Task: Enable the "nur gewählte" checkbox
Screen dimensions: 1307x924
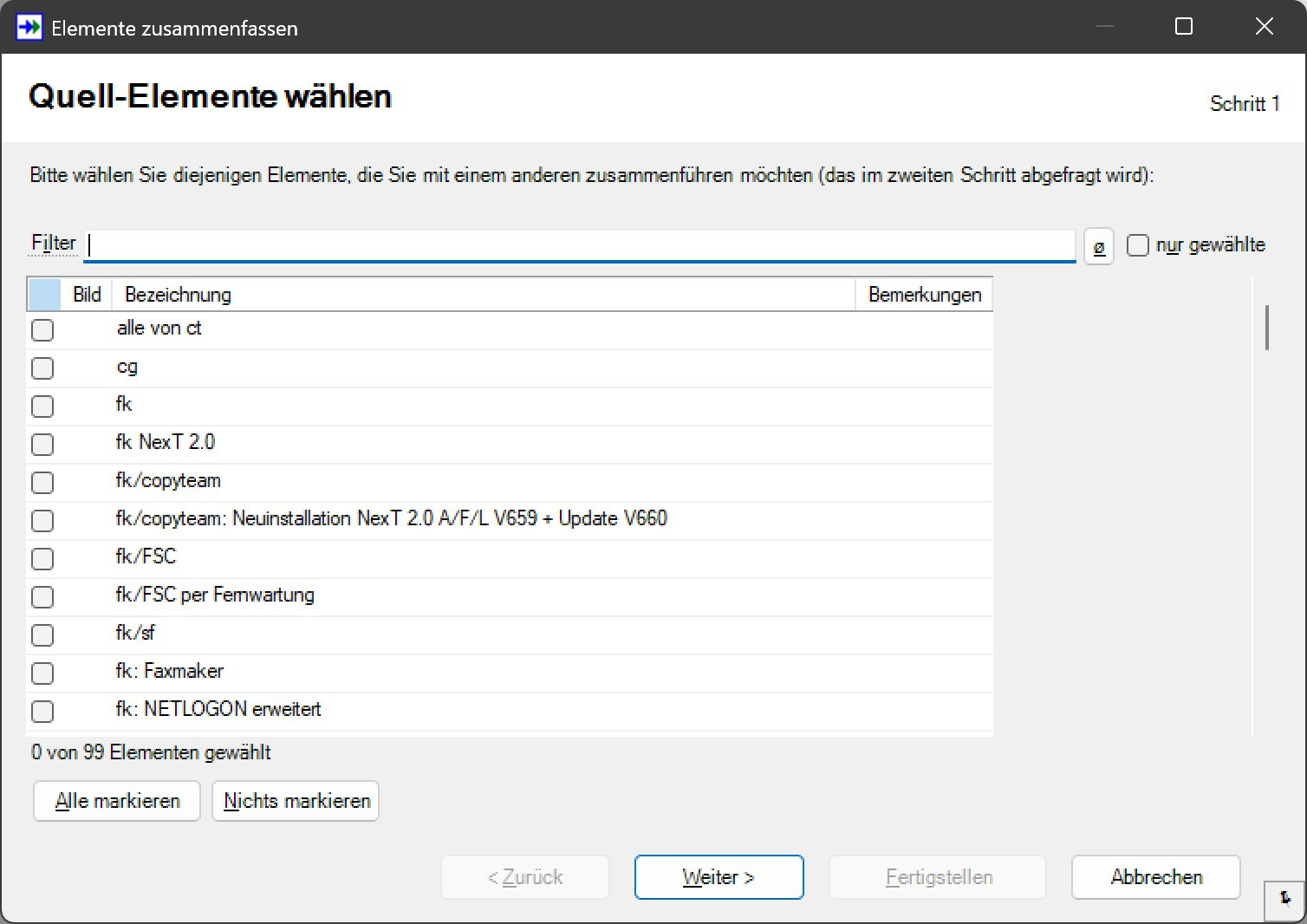Action: click(x=1137, y=245)
